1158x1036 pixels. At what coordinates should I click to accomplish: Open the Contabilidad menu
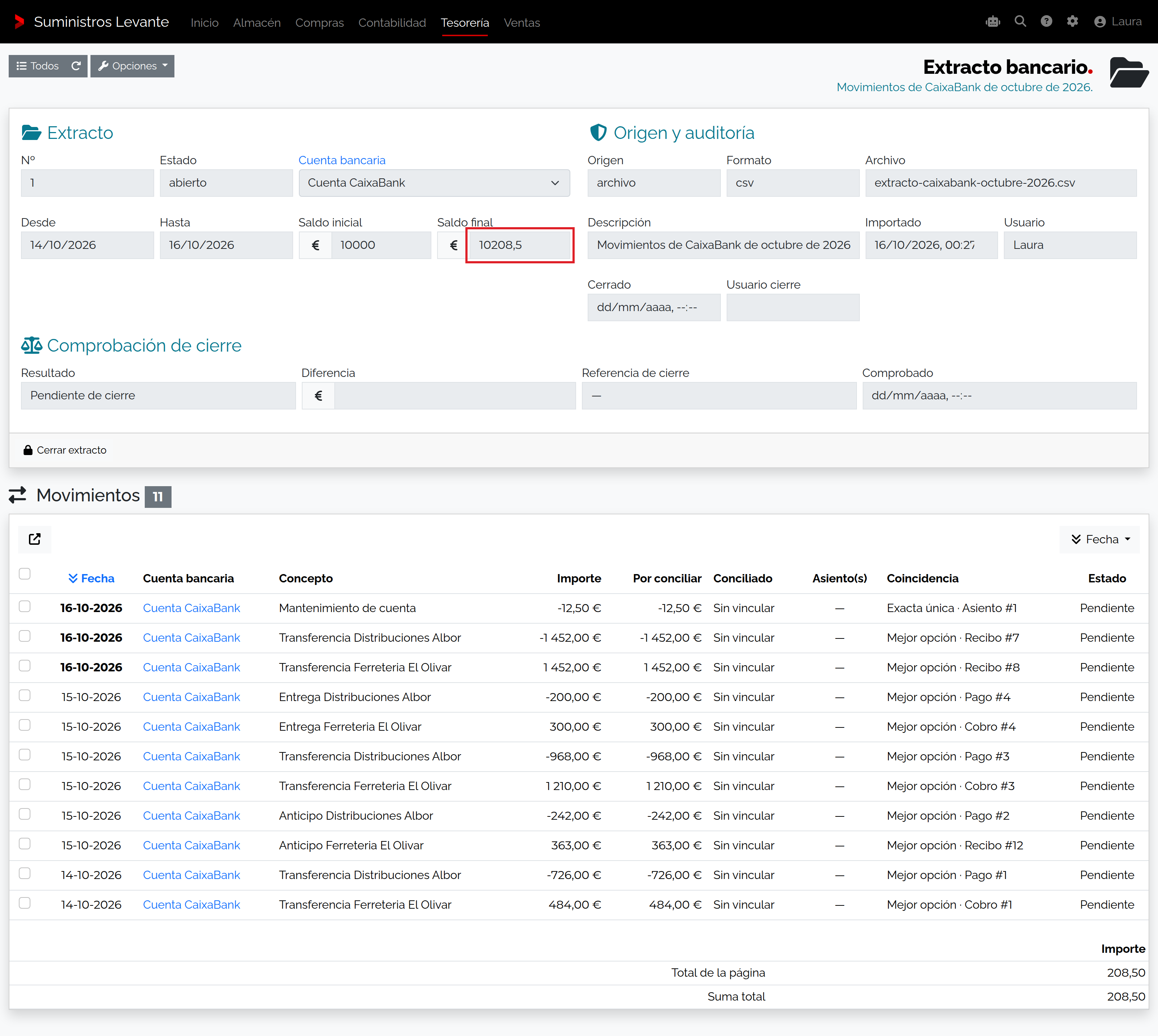[x=392, y=23]
